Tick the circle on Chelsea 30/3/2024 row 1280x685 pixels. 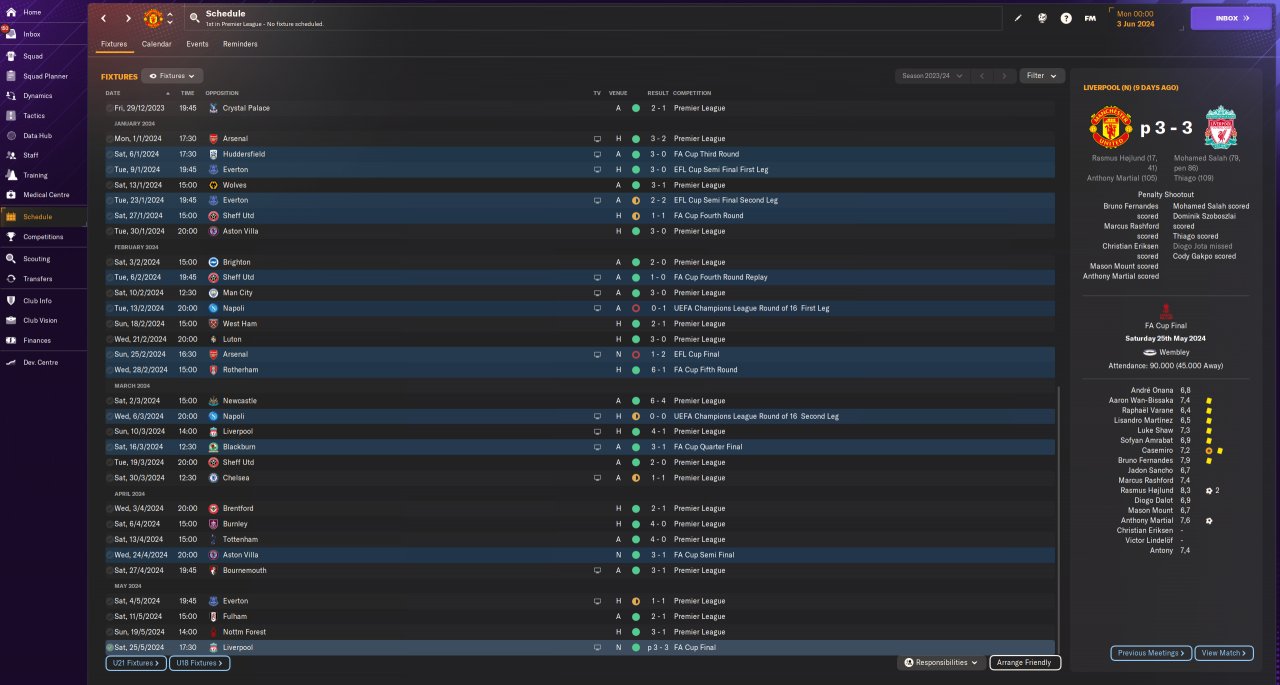coord(110,478)
